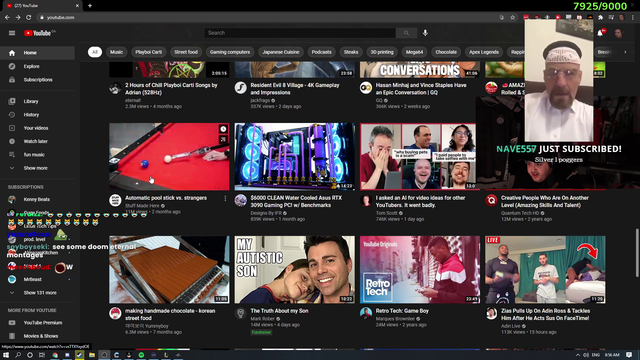Viewport: 640px width, 360px height.
Task: Open the hamburger guide menu
Action: pos(12,33)
